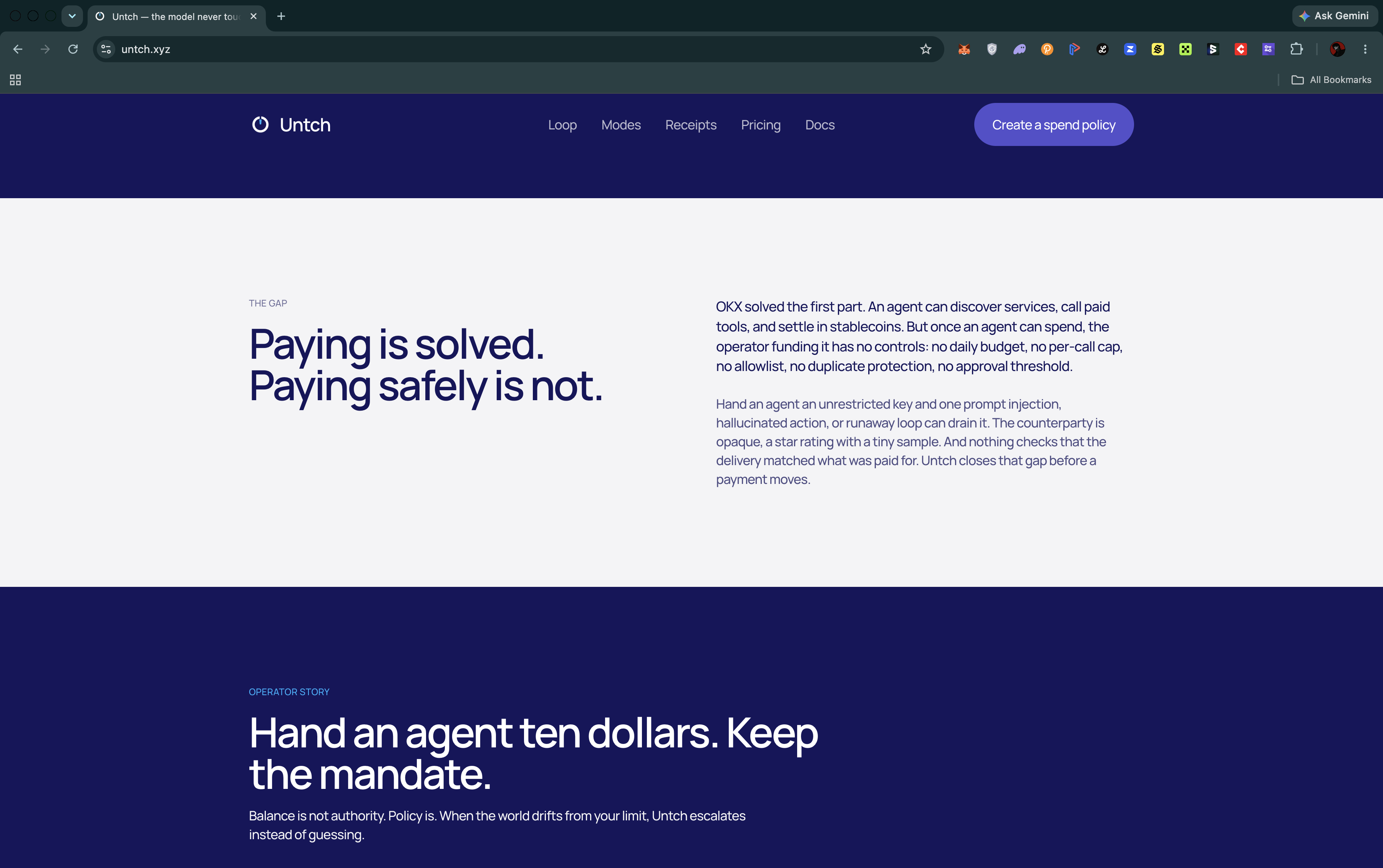
Task: Open the yellow gothic S extension
Action: pyautogui.click(x=1157, y=50)
